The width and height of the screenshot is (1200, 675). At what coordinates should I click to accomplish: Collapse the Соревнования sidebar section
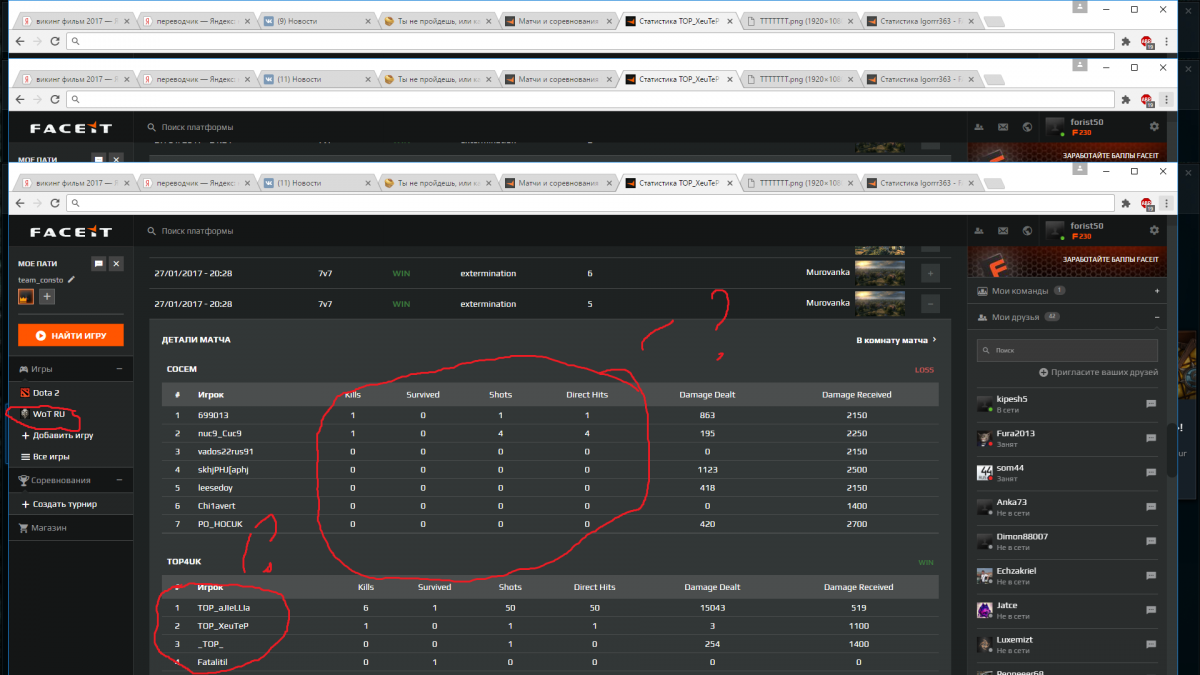pos(118,480)
